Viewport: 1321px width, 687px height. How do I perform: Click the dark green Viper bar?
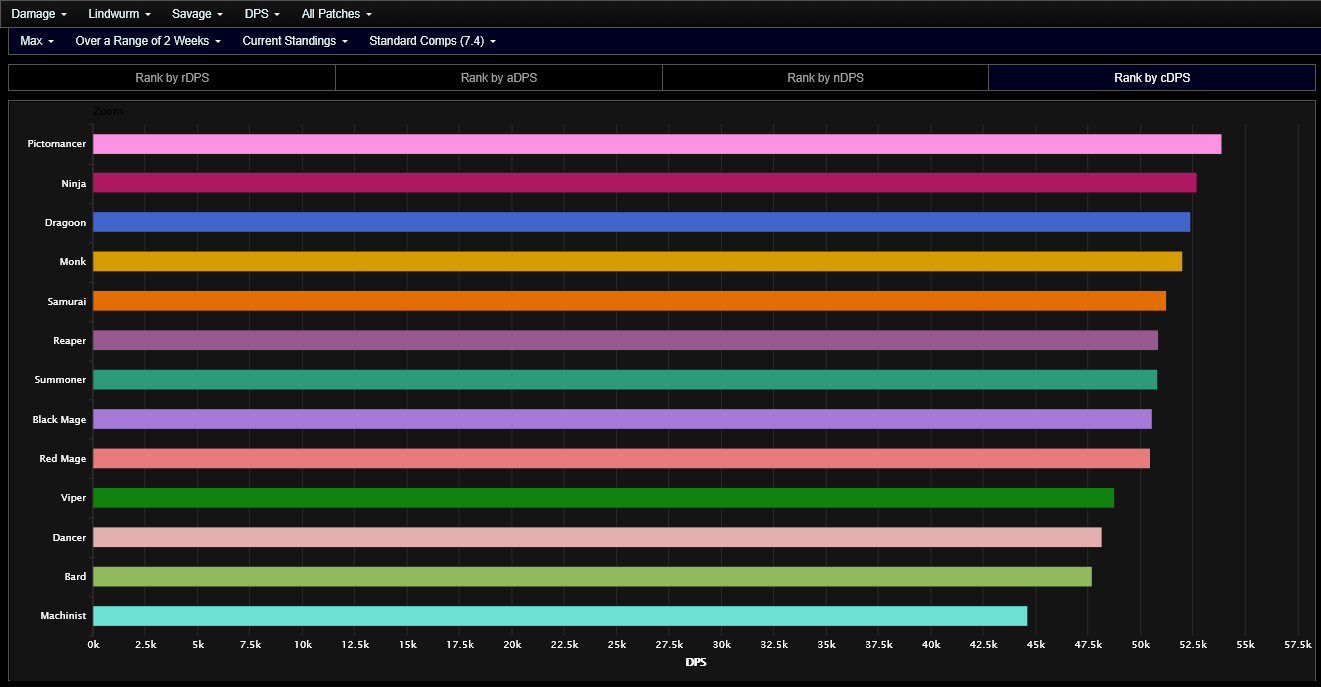click(603, 498)
